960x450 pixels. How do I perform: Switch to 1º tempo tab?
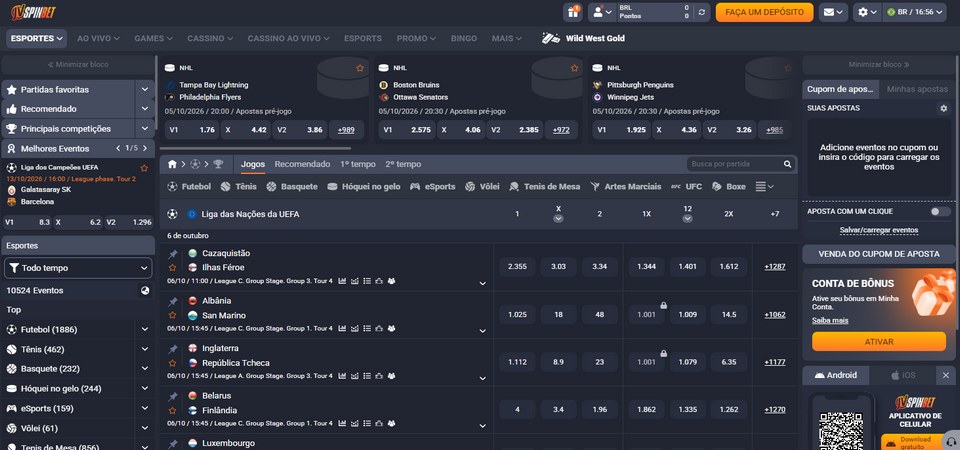click(x=358, y=164)
